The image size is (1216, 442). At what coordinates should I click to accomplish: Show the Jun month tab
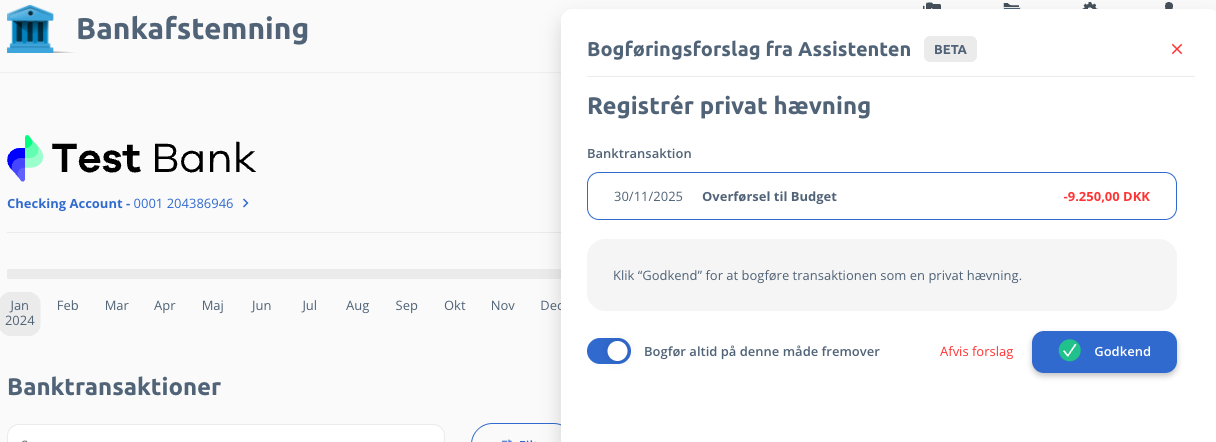click(261, 305)
